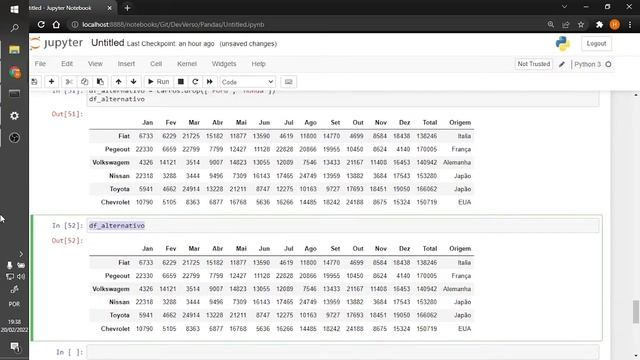The image size is (640, 360).
Task: Click the Volkswagem row label in Out[52]
Action: (x=111, y=289)
